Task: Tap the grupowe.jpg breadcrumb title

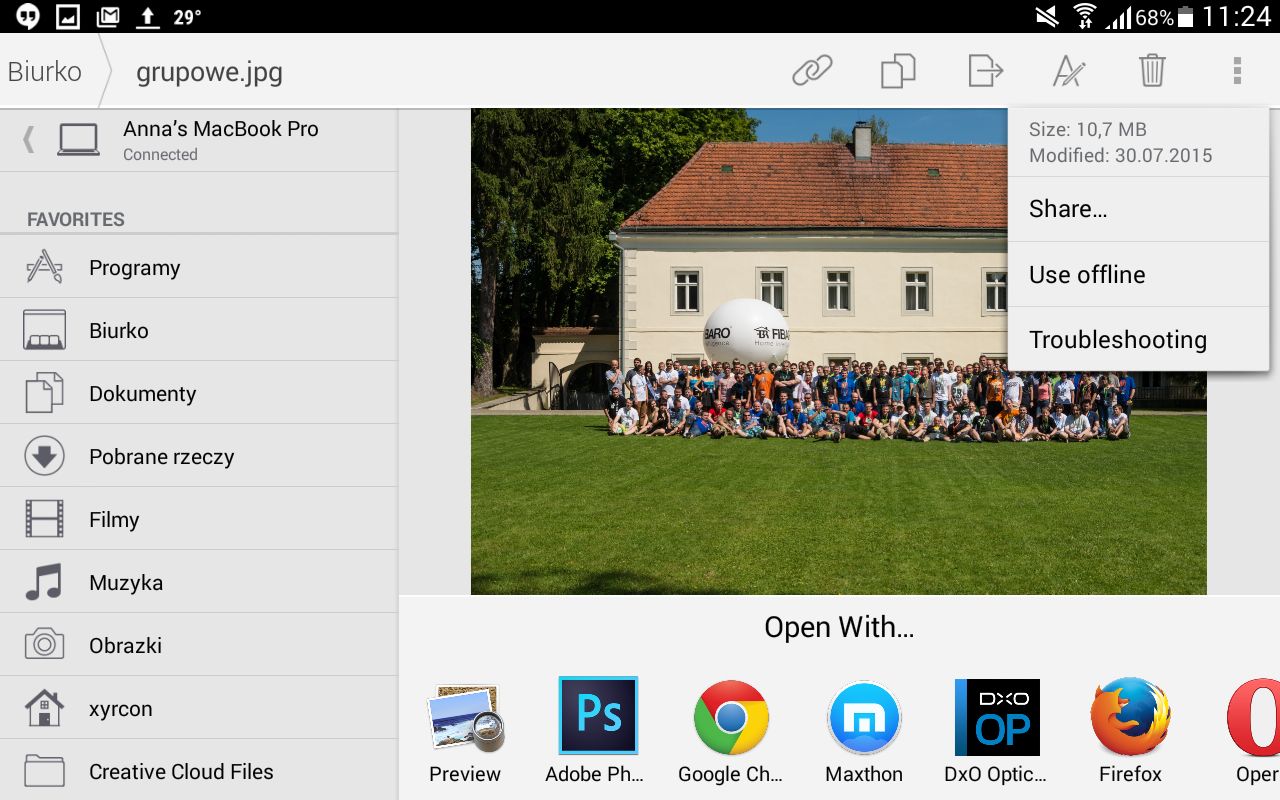Action: coord(209,72)
